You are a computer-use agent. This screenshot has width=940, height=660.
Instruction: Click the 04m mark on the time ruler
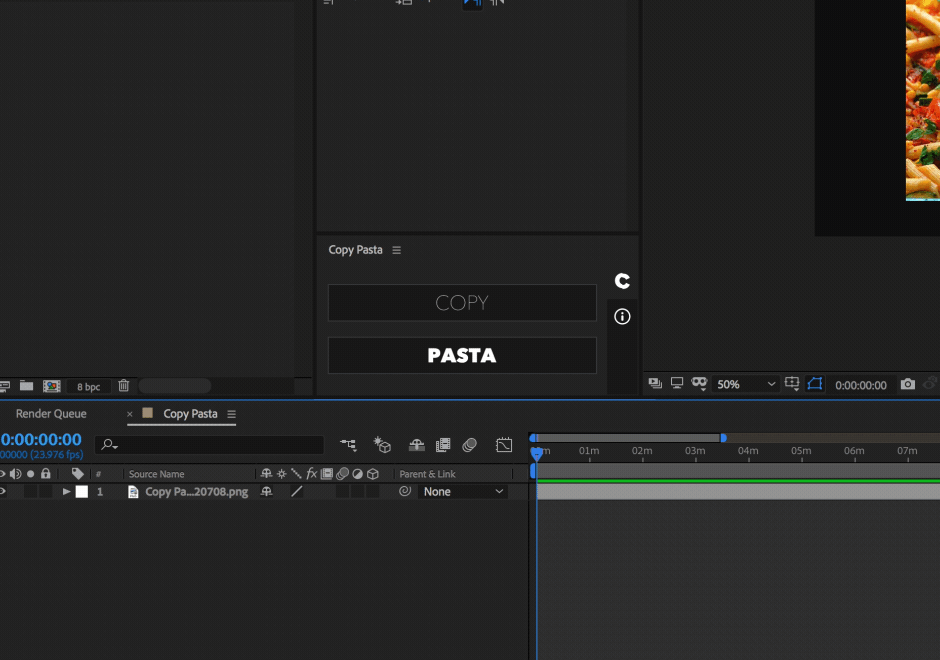(748, 451)
